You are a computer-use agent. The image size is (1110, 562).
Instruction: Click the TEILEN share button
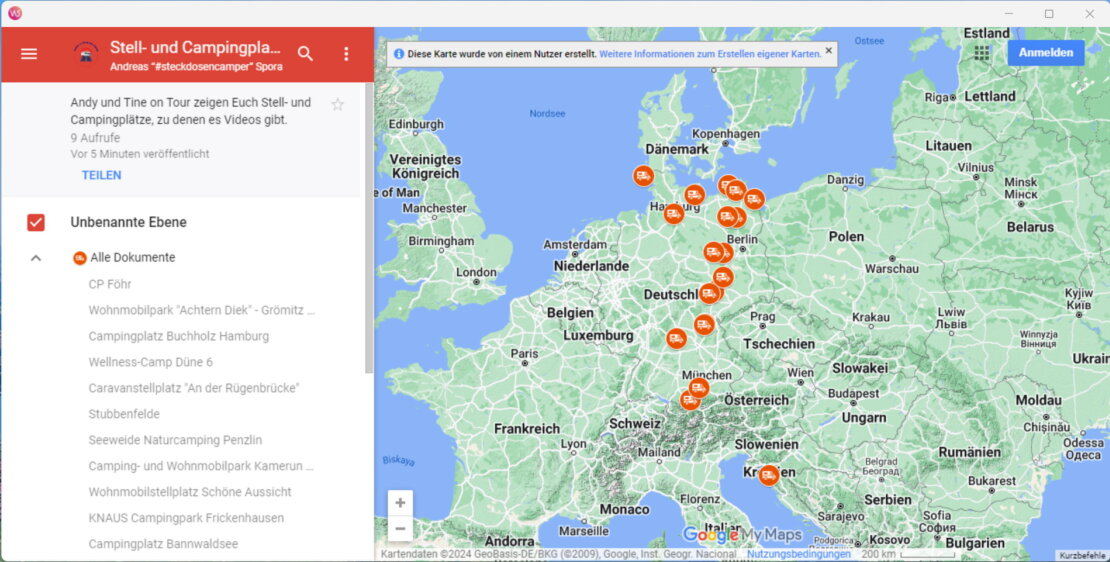coord(101,175)
